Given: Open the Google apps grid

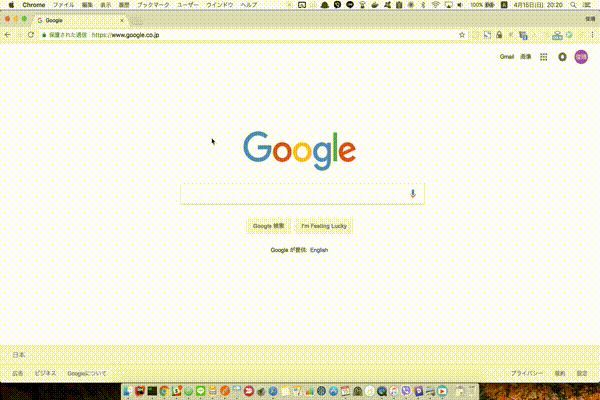Looking at the screenshot, I should pyautogui.click(x=543, y=57).
